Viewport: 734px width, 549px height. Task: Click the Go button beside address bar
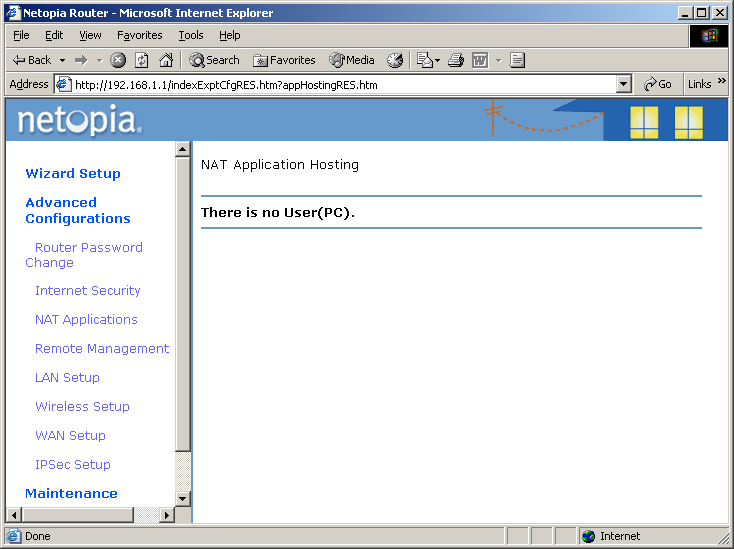point(658,85)
